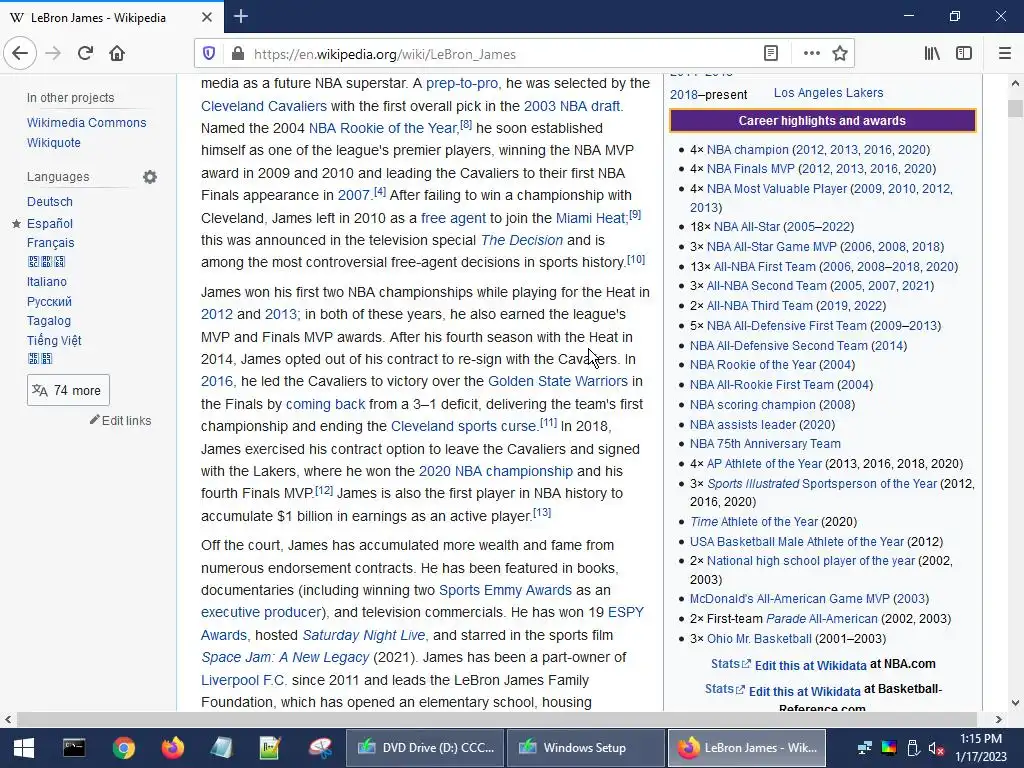The height and width of the screenshot is (768, 1024).
Task: Open the Notepad++ taskbar icon
Action: [270, 748]
